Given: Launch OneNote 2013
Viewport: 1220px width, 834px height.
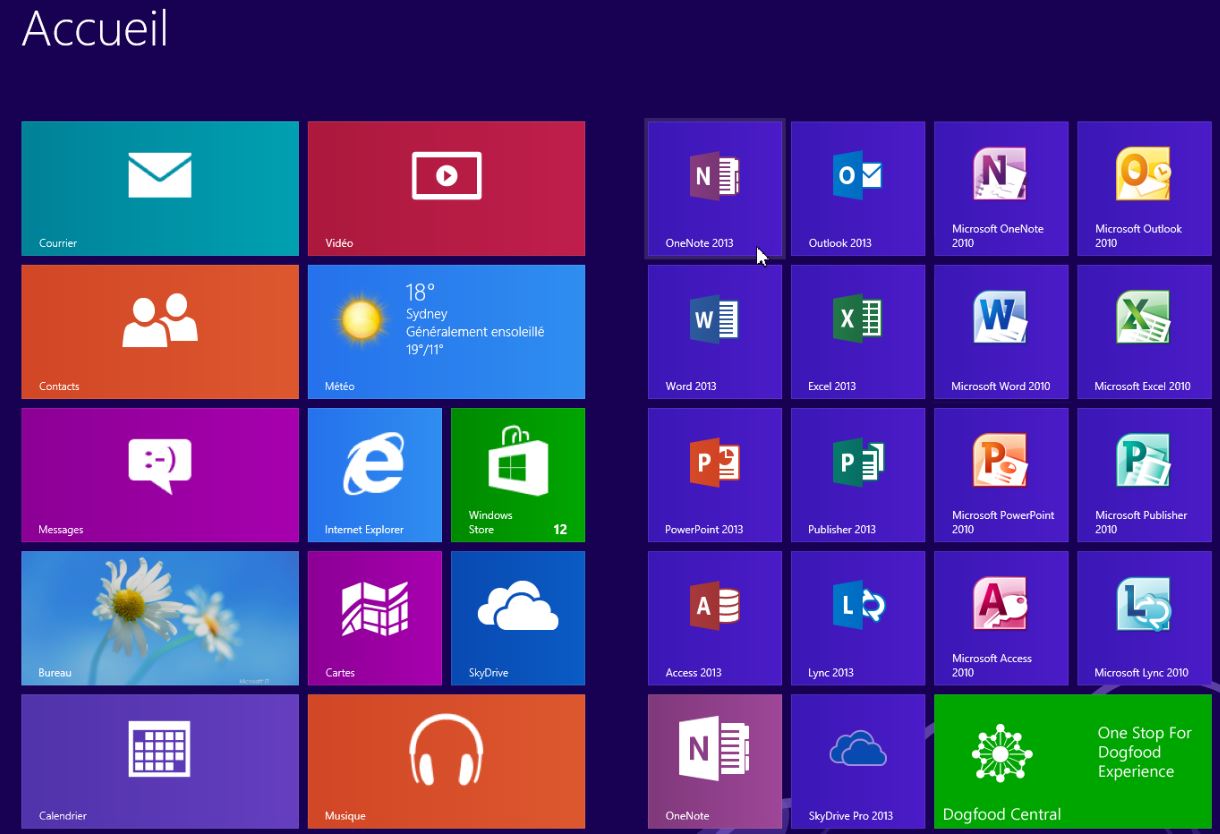Looking at the screenshot, I should tap(714, 189).
